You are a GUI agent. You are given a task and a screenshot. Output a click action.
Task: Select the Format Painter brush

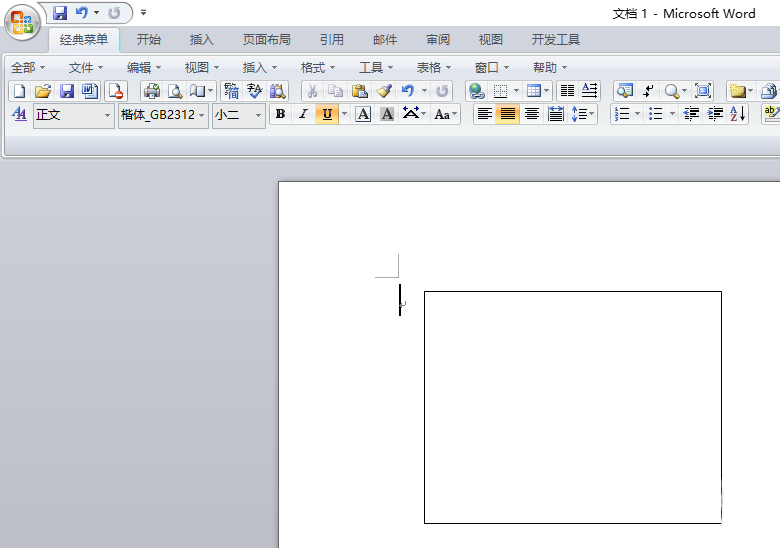pyautogui.click(x=384, y=91)
